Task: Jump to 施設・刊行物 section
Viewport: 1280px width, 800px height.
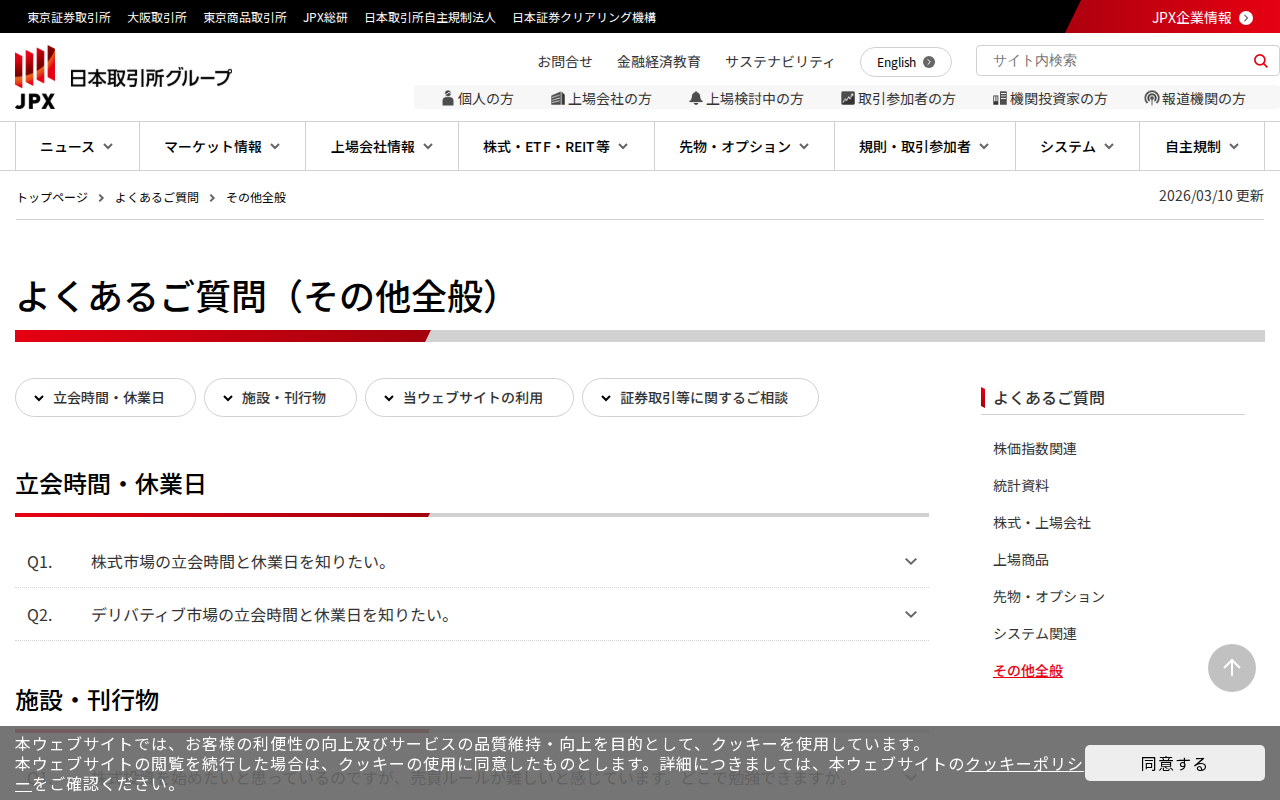Action: pyautogui.click(x=281, y=398)
